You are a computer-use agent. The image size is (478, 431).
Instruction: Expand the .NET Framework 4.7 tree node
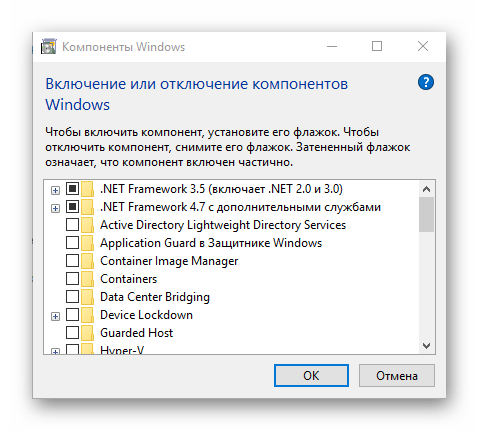(x=55, y=208)
